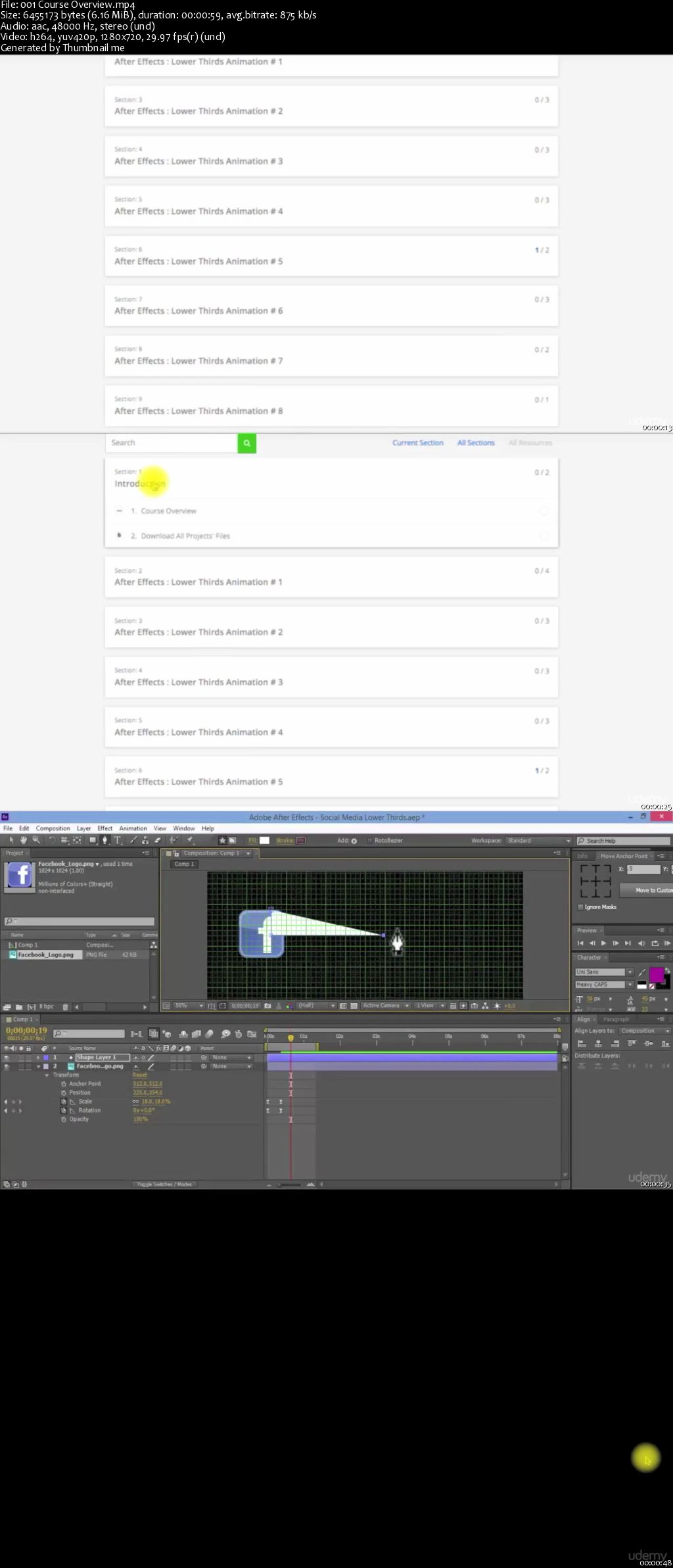The width and height of the screenshot is (673, 1568).
Task: Open the (Half) resolution dropdown
Action: tap(316, 1006)
